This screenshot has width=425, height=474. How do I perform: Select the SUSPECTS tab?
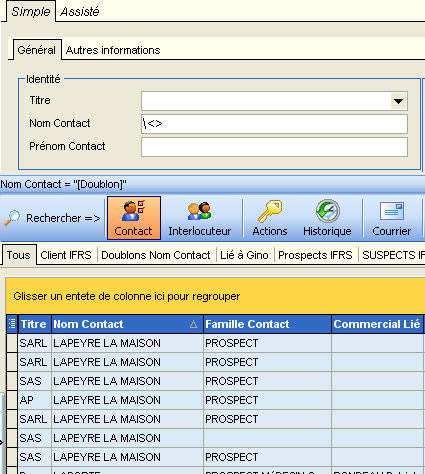pos(392,255)
